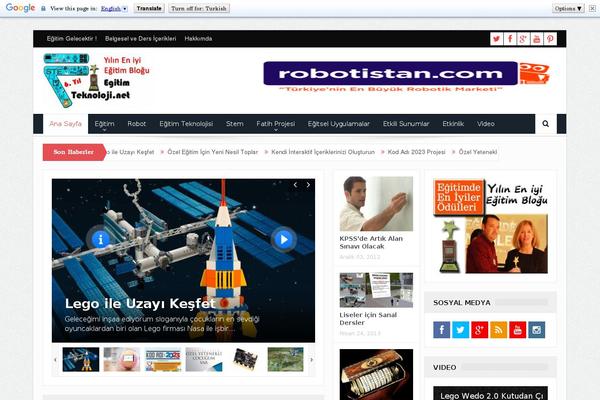Click the search magnifier icon in navigation bar

[545, 124]
